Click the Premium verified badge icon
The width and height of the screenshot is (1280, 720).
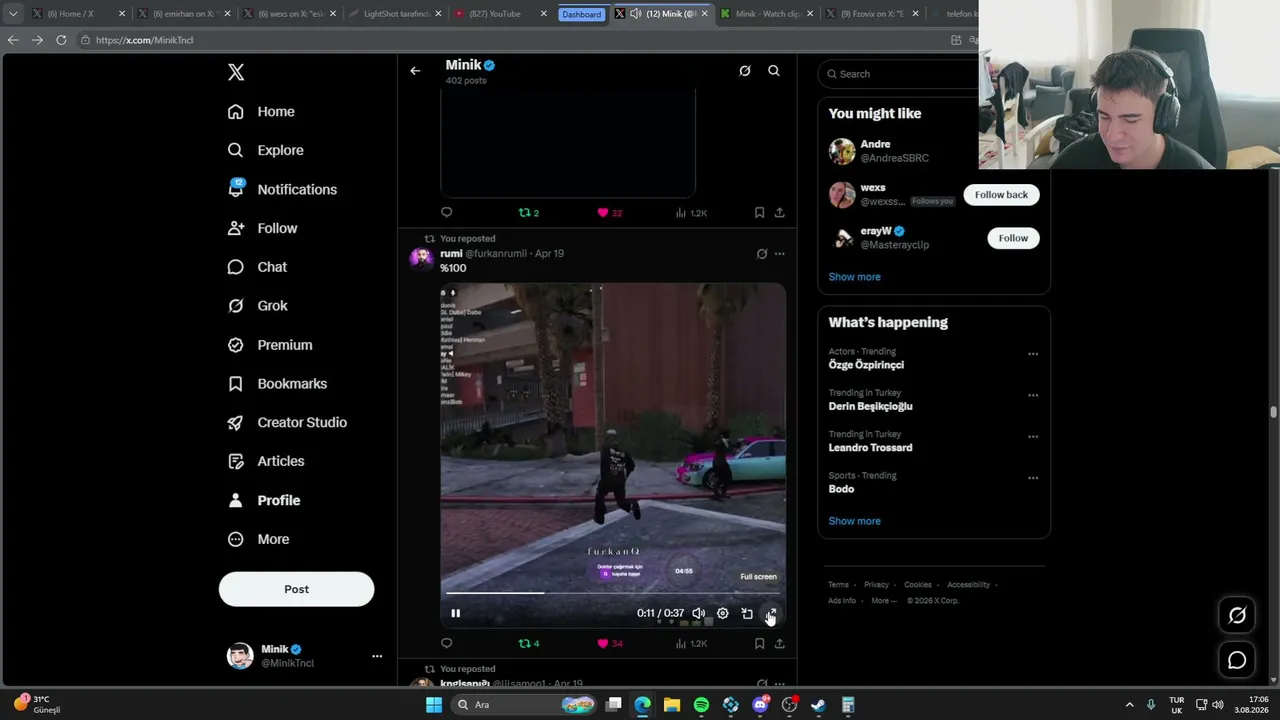pyautogui.click(x=236, y=345)
